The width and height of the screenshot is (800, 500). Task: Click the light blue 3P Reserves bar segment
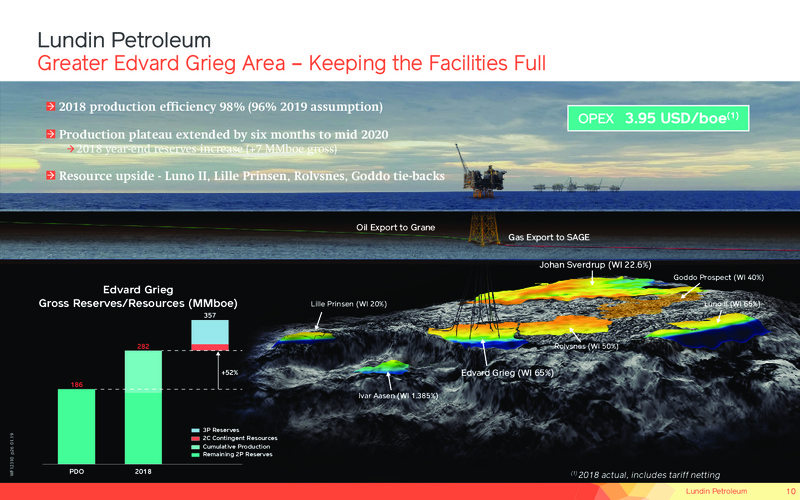[210, 332]
